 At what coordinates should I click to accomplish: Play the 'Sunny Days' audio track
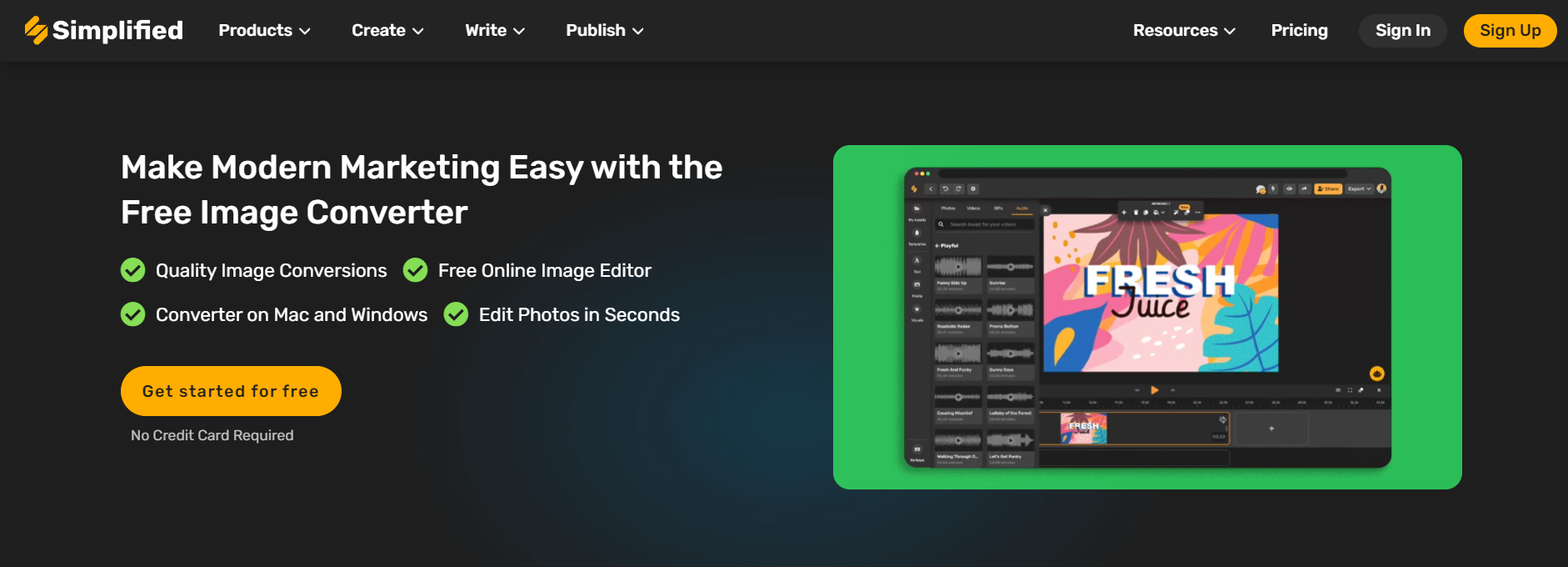coord(1011,354)
